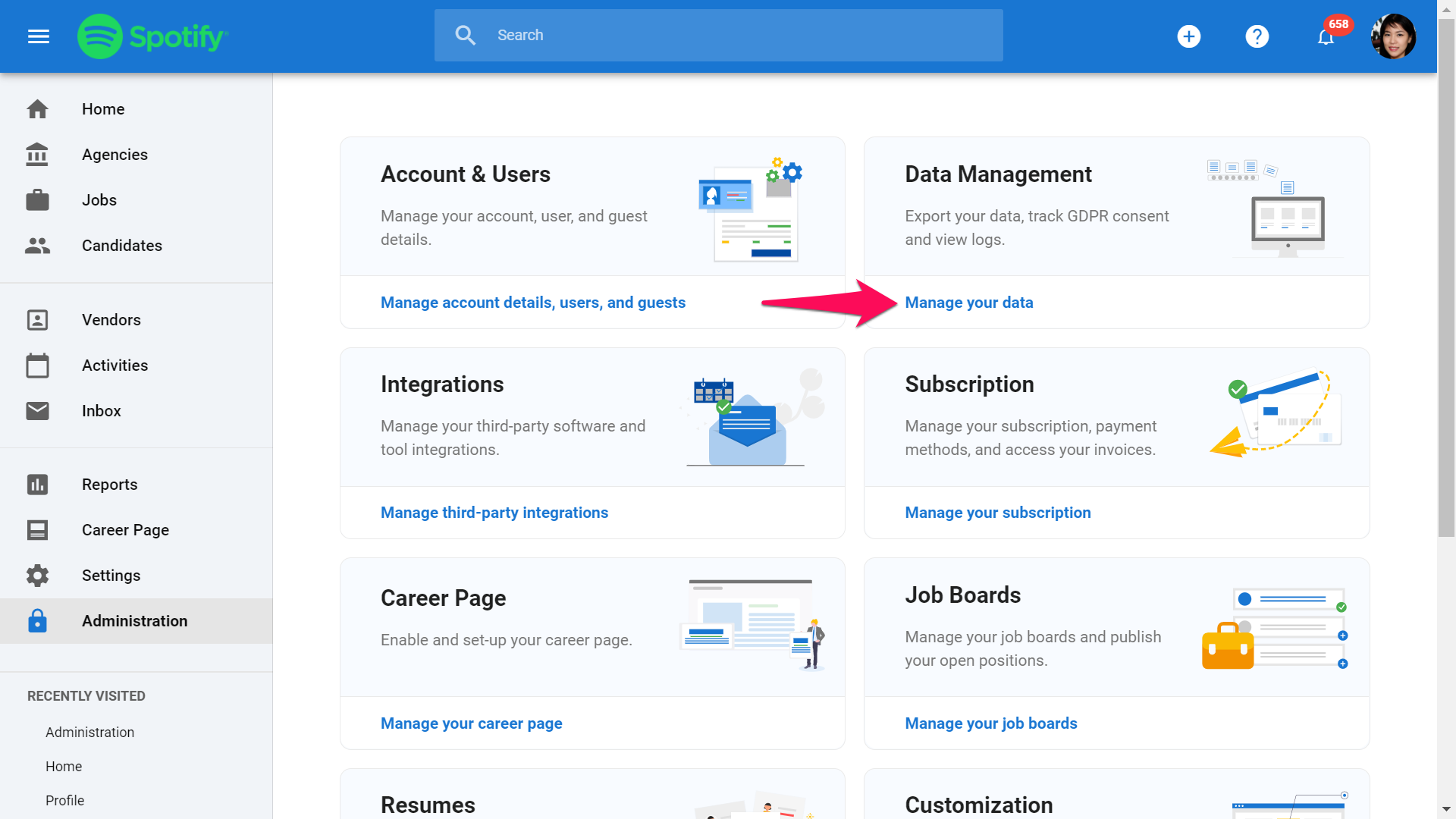Click the Spotify logo

pos(152,36)
